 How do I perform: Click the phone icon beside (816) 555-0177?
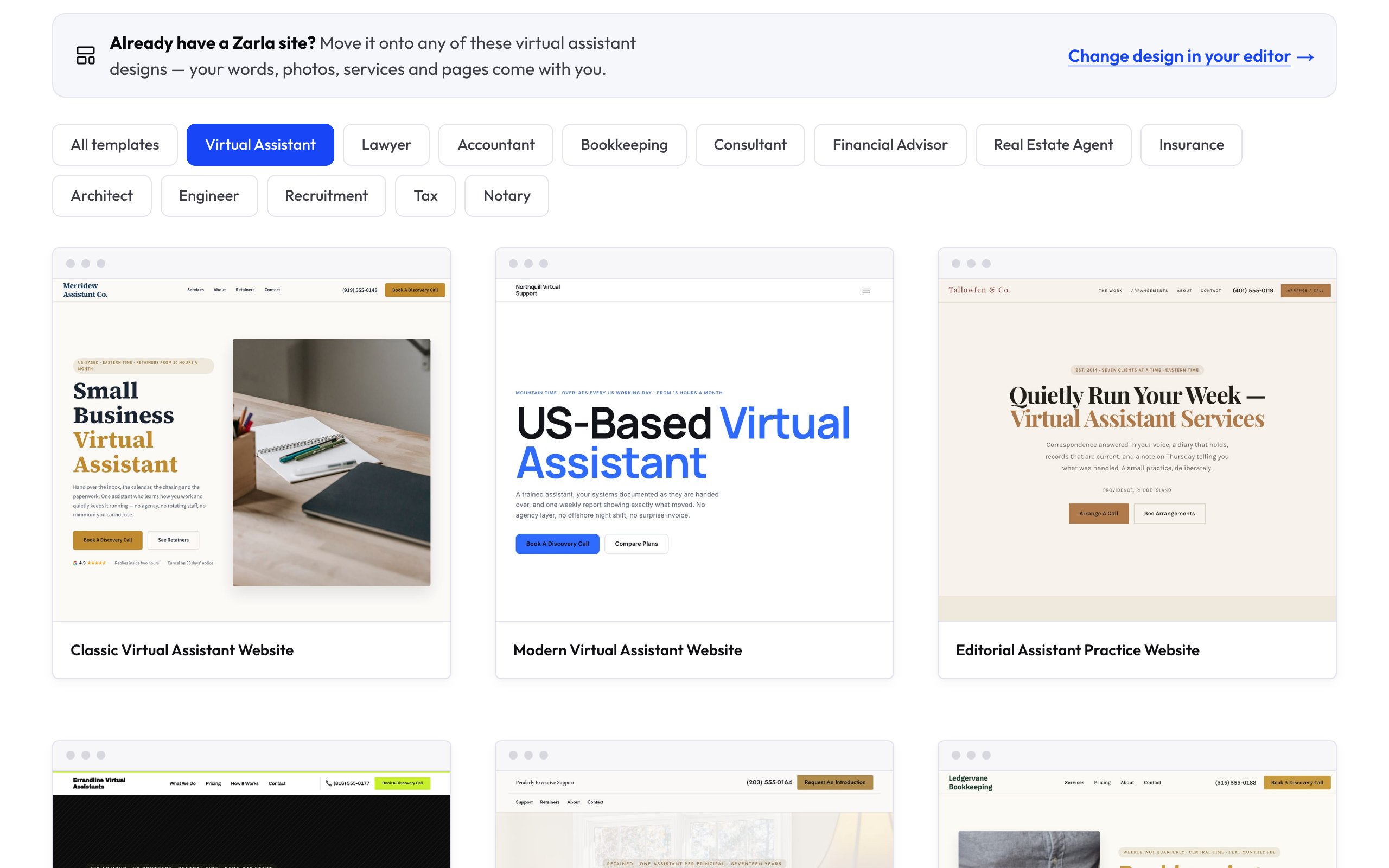(x=328, y=783)
